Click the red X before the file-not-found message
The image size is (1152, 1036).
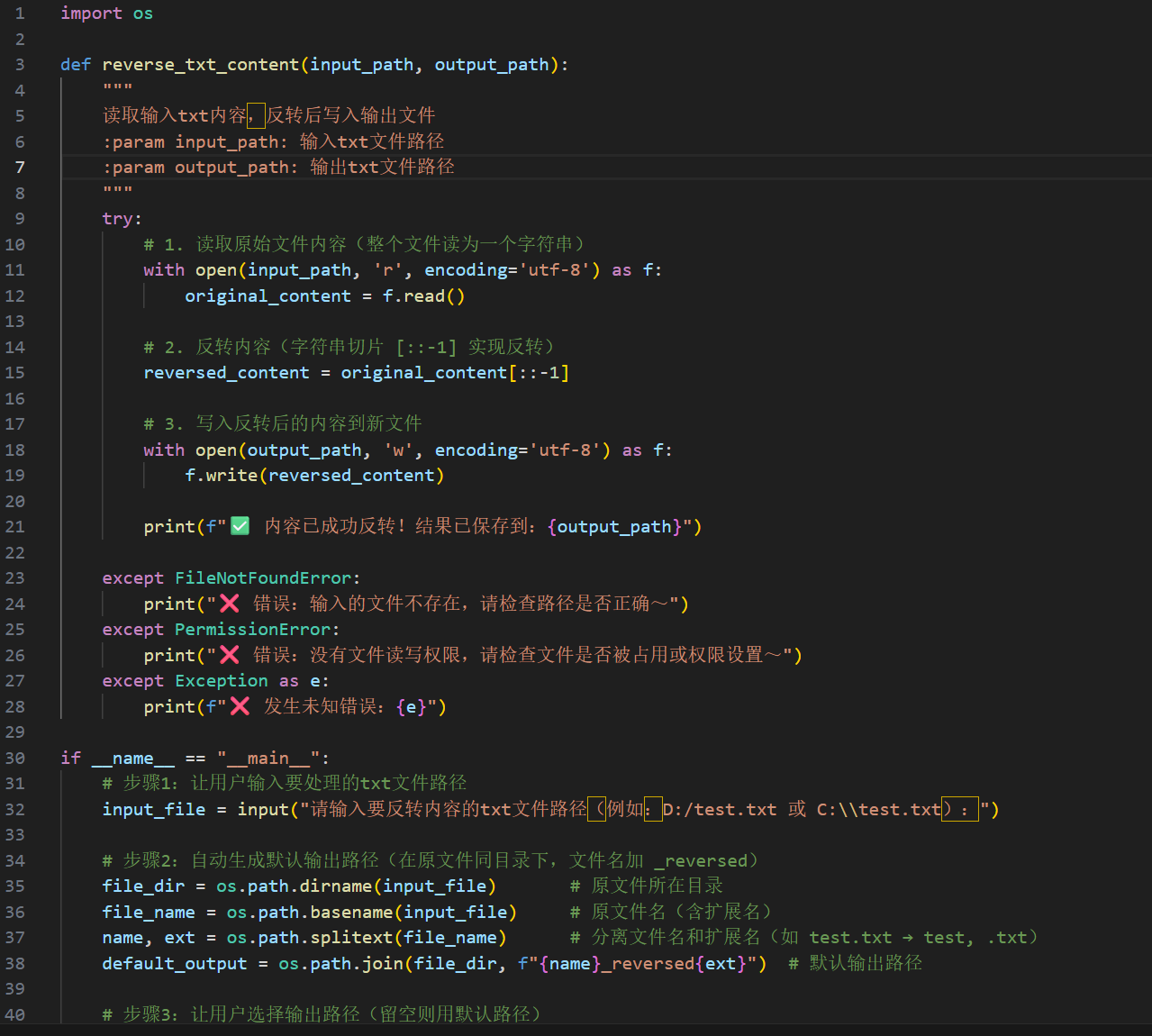(x=230, y=604)
